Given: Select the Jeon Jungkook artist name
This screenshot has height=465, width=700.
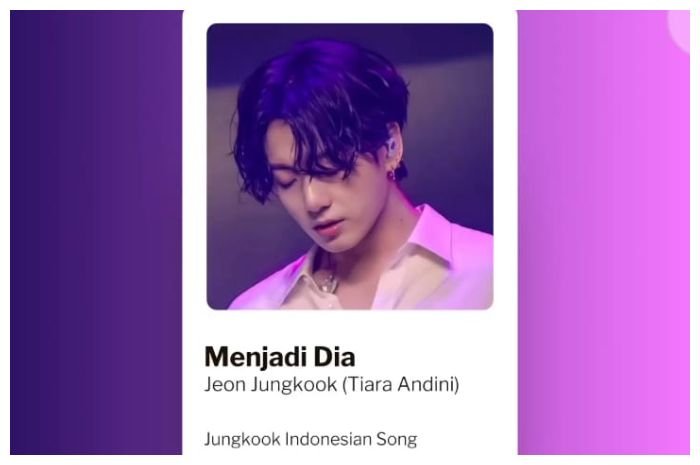Looking at the screenshot, I should click(271, 385).
